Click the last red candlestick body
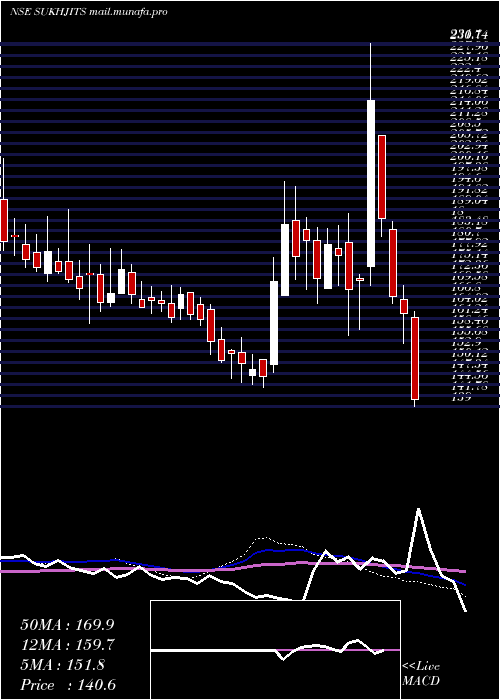Image resolution: width=500 pixels, height=700 pixels. [x=415, y=358]
